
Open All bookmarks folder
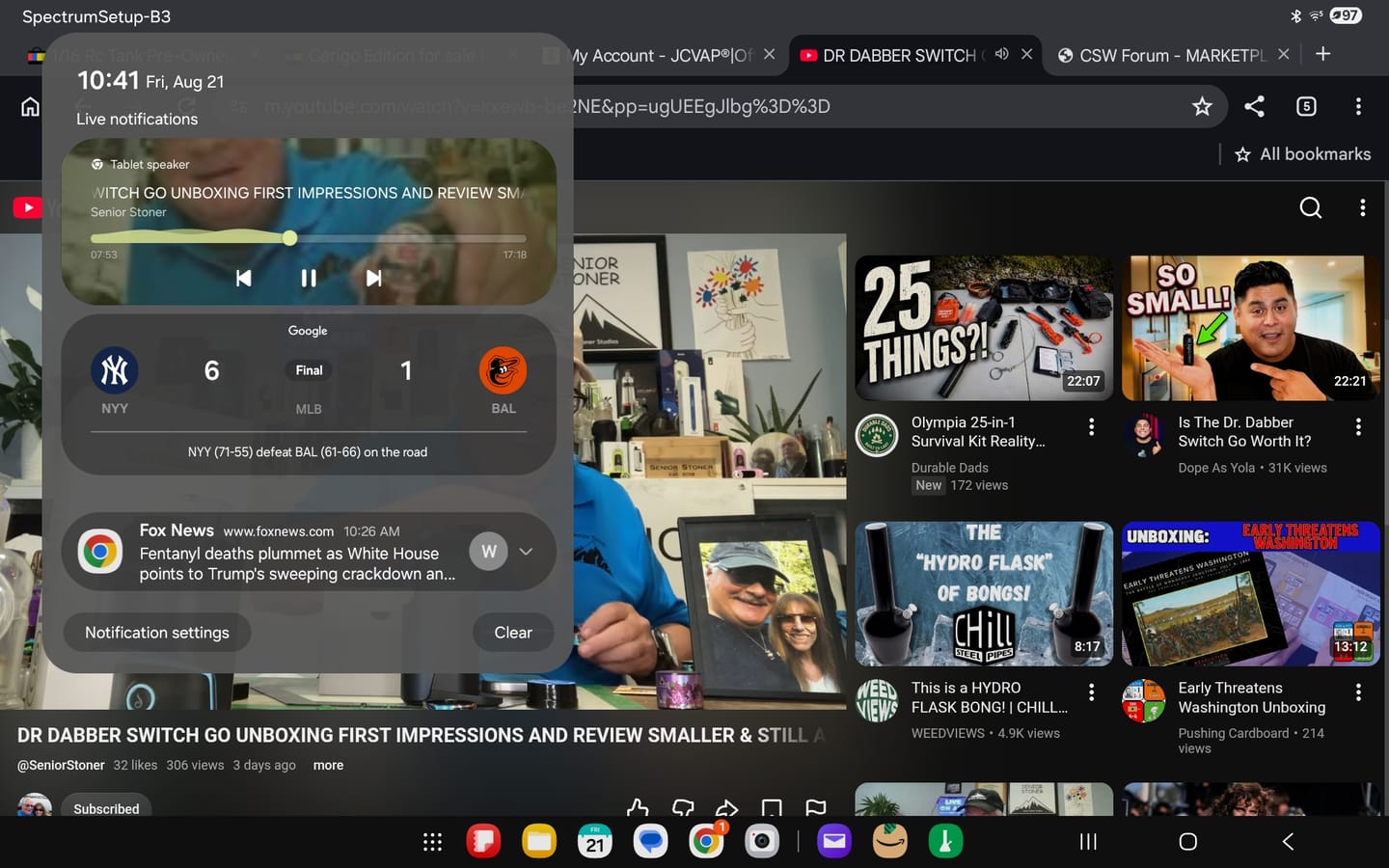(x=1303, y=154)
